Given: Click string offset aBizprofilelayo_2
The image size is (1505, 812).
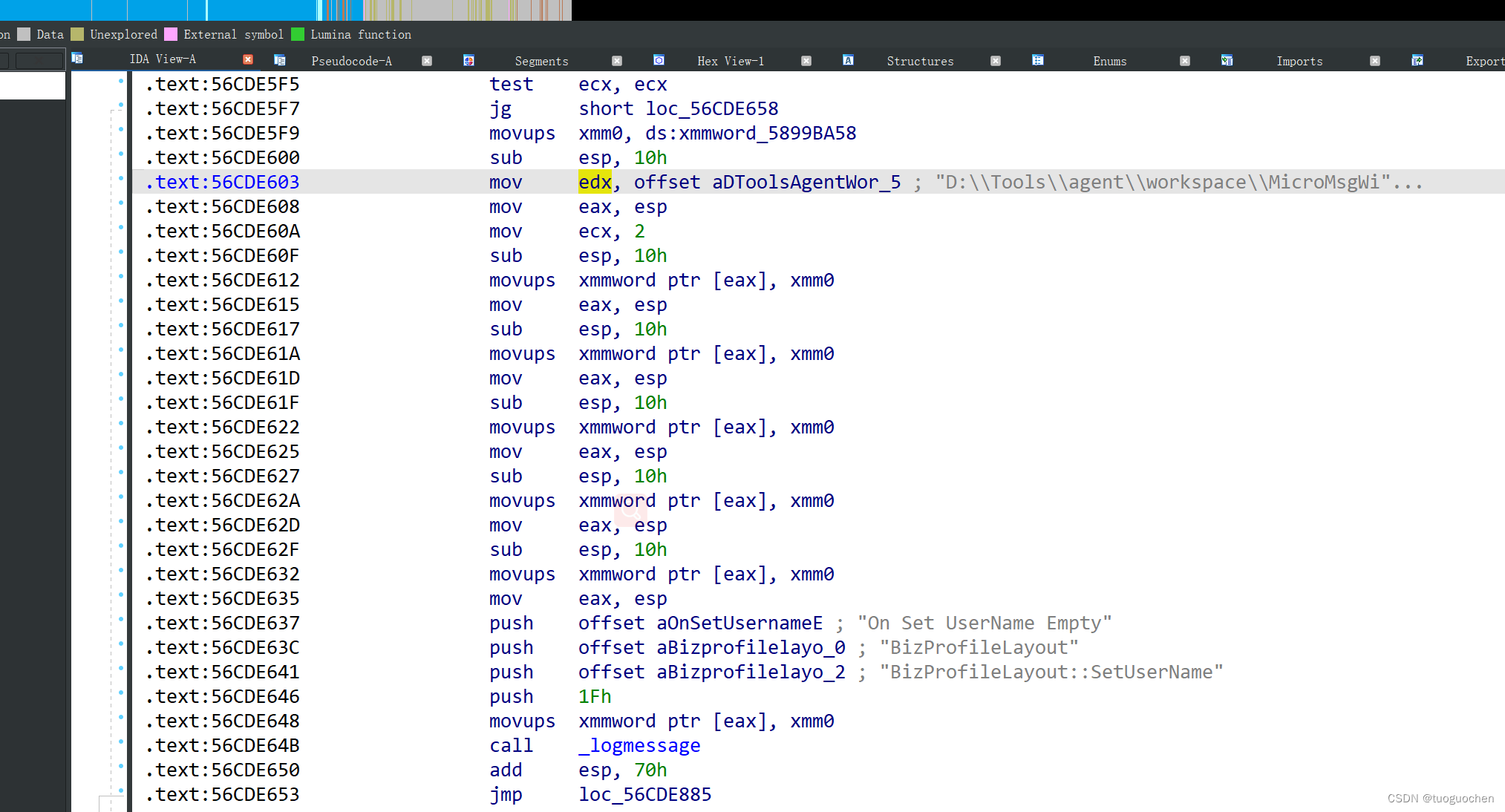Looking at the screenshot, I should click(751, 672).
